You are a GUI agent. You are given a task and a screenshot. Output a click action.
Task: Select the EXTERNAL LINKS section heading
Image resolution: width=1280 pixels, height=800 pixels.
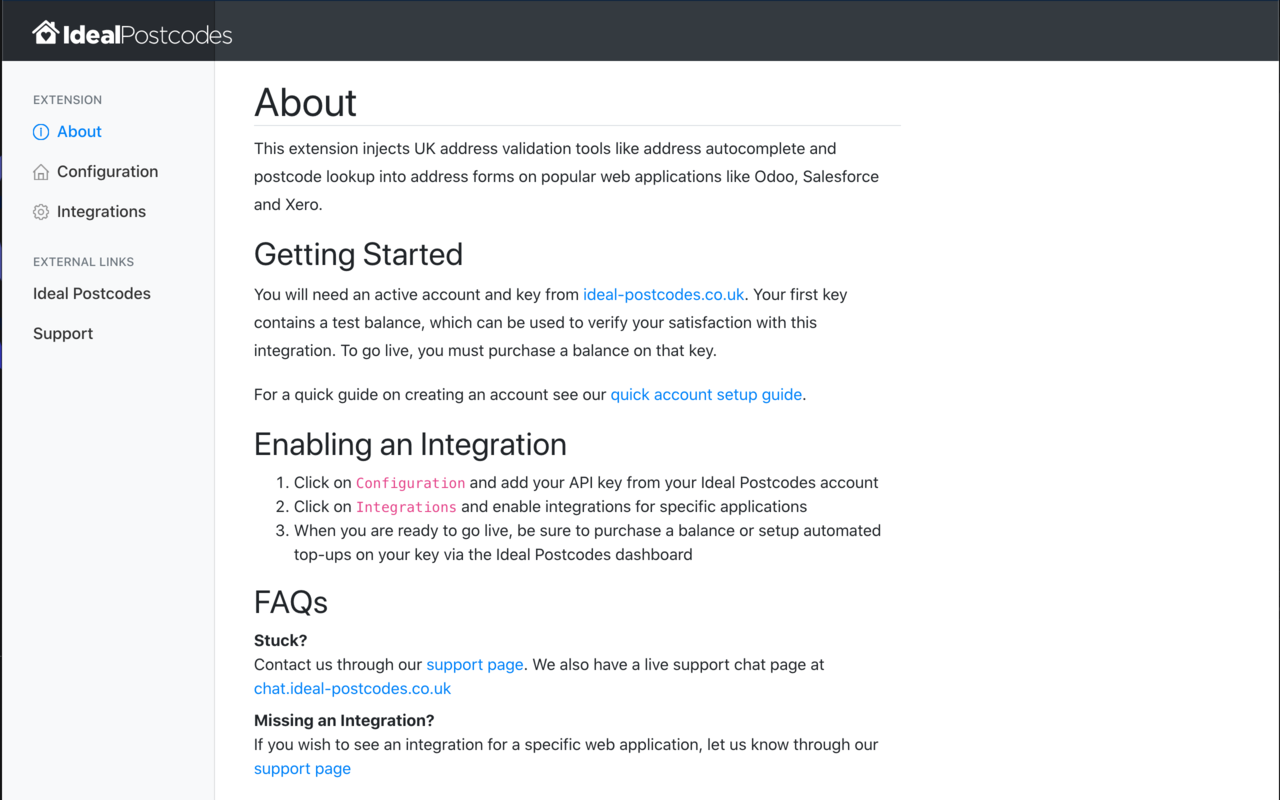(x=83, y=262)
